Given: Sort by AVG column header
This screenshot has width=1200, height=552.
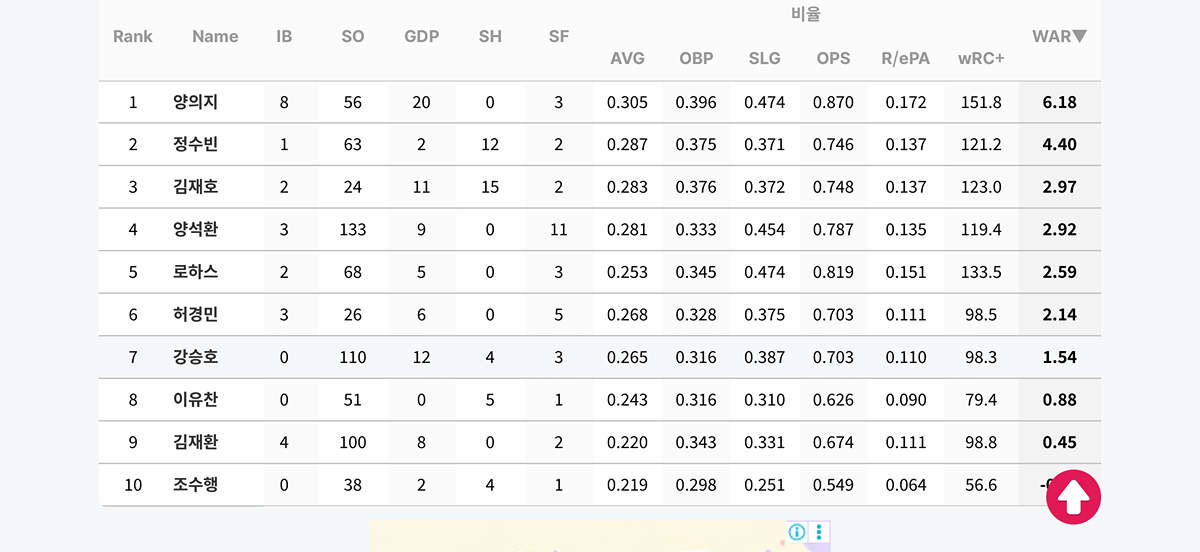Looking at the screenshot, I should (627, 59).
